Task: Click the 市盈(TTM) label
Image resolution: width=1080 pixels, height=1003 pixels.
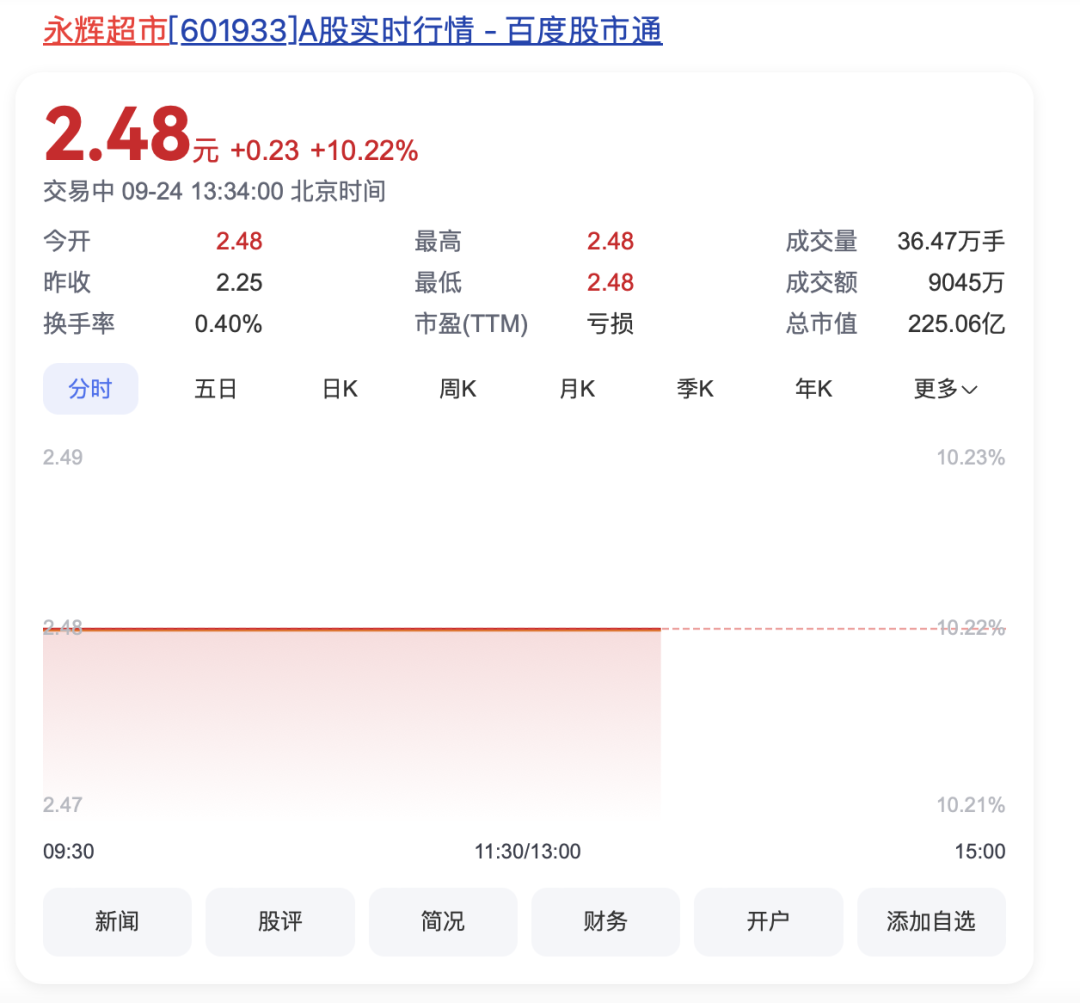Action: pos(471,324)
